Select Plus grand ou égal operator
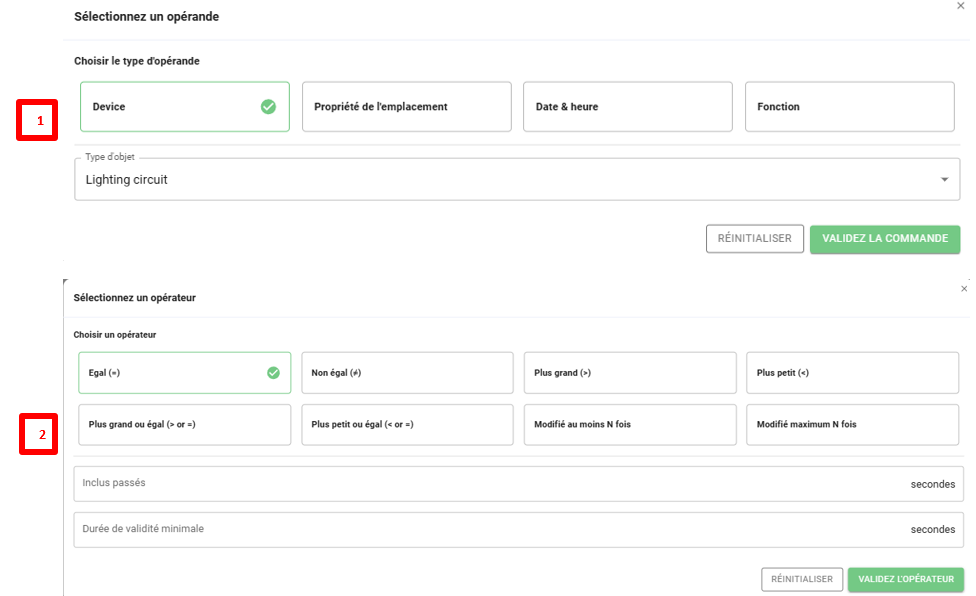 pos(184,424)
